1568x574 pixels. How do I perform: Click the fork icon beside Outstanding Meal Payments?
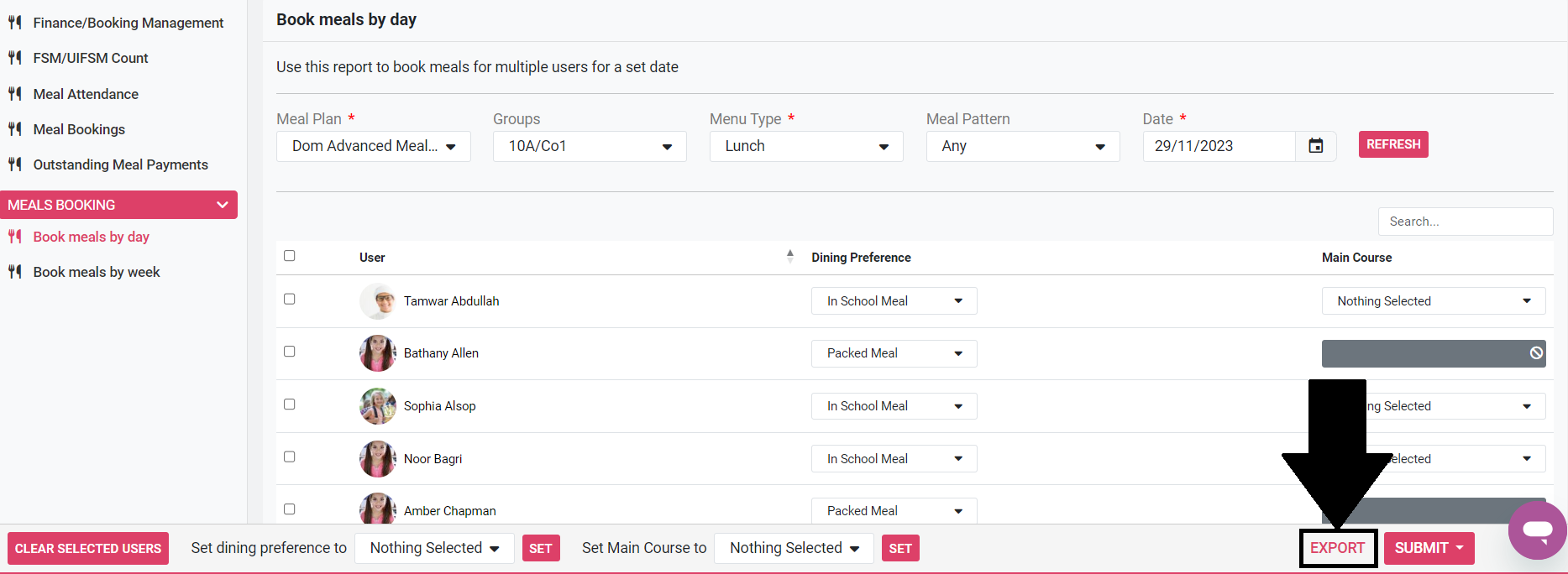(x=15, y=164)
